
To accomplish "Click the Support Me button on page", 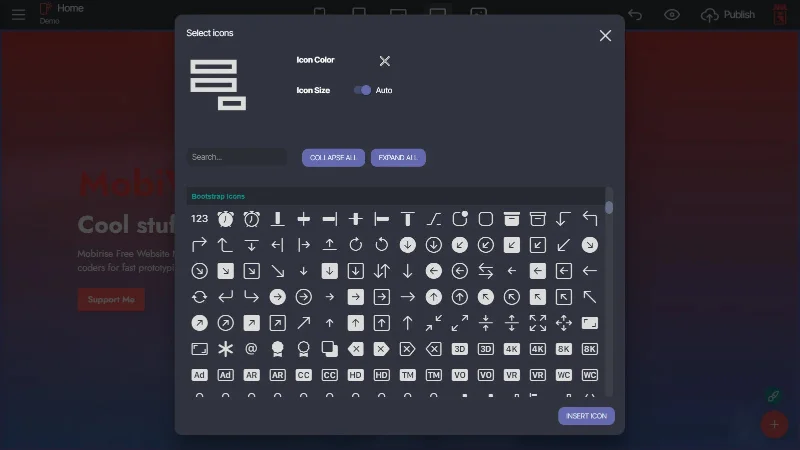I will (x=111, y=299).
